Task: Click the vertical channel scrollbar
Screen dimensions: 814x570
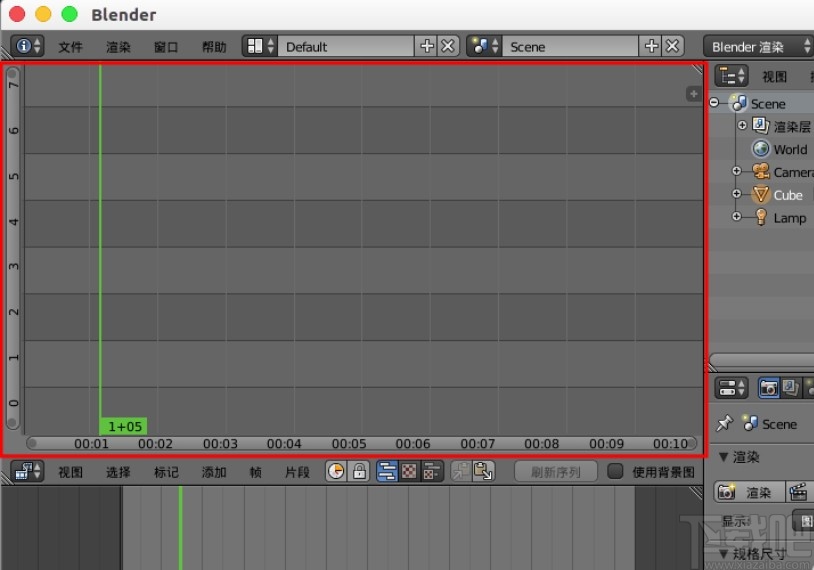Action: [13, 248]
